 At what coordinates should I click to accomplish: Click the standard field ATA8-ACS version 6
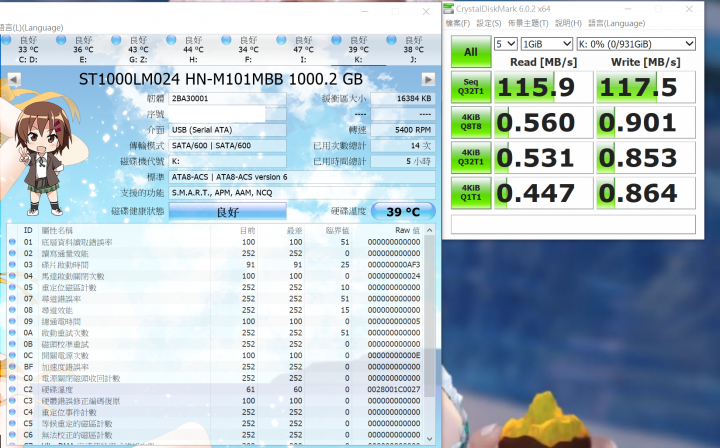click(x=302, y=177)
